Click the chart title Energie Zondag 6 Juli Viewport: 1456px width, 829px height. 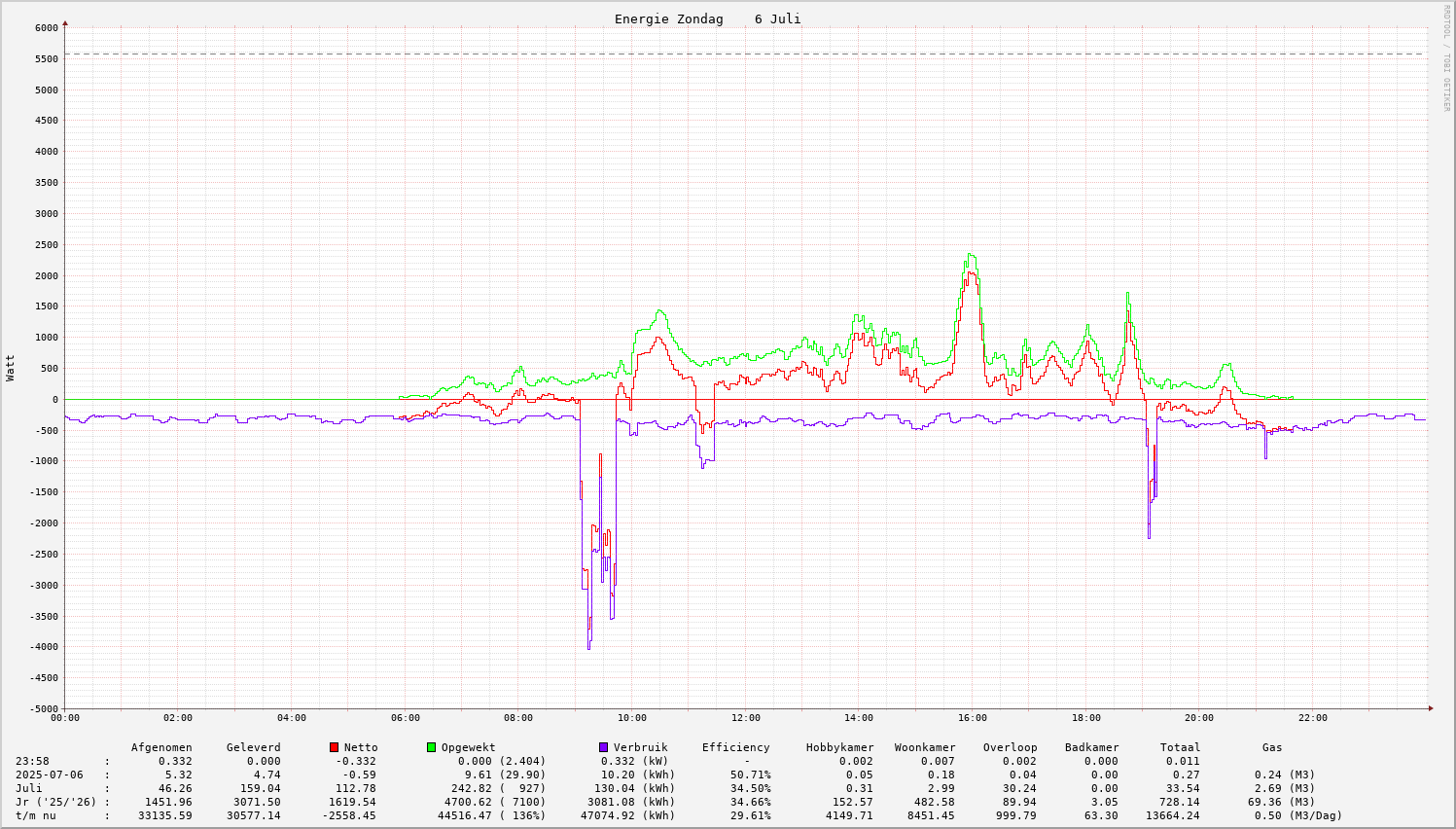tap(707, 19)
